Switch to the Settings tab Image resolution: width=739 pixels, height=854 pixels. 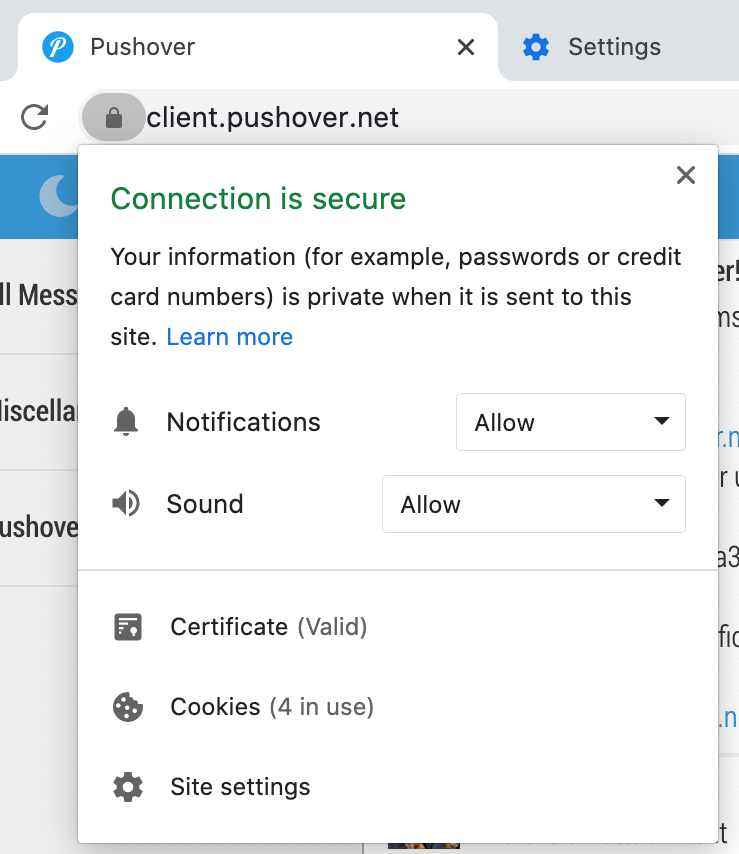click(614, 47)
